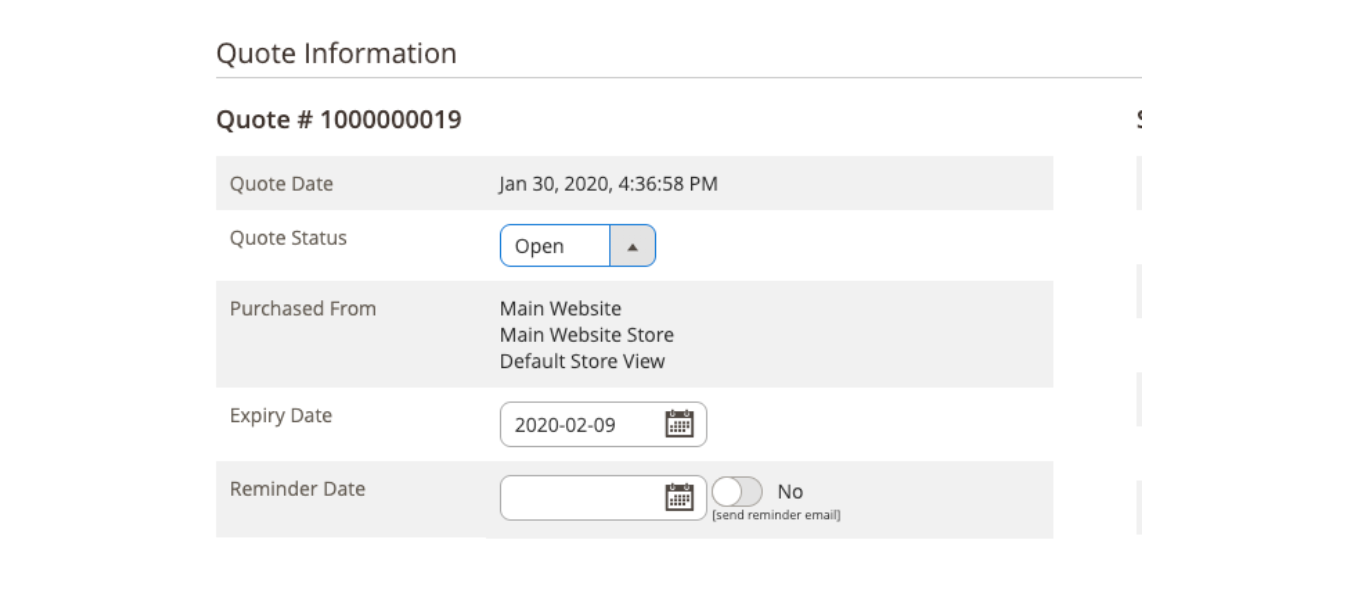Click the 'Main Website' text line

(560, 309)
